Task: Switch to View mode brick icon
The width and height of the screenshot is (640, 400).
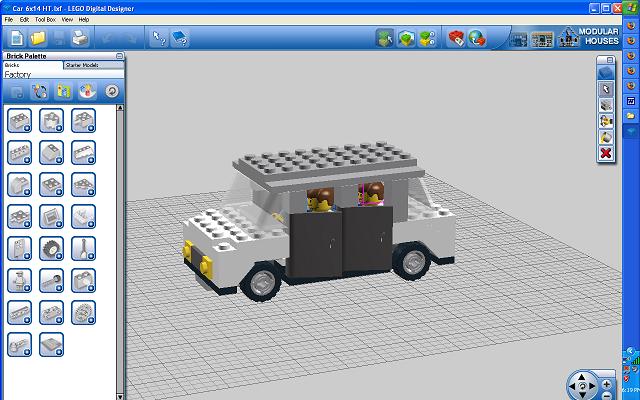Action: (406, 38)
